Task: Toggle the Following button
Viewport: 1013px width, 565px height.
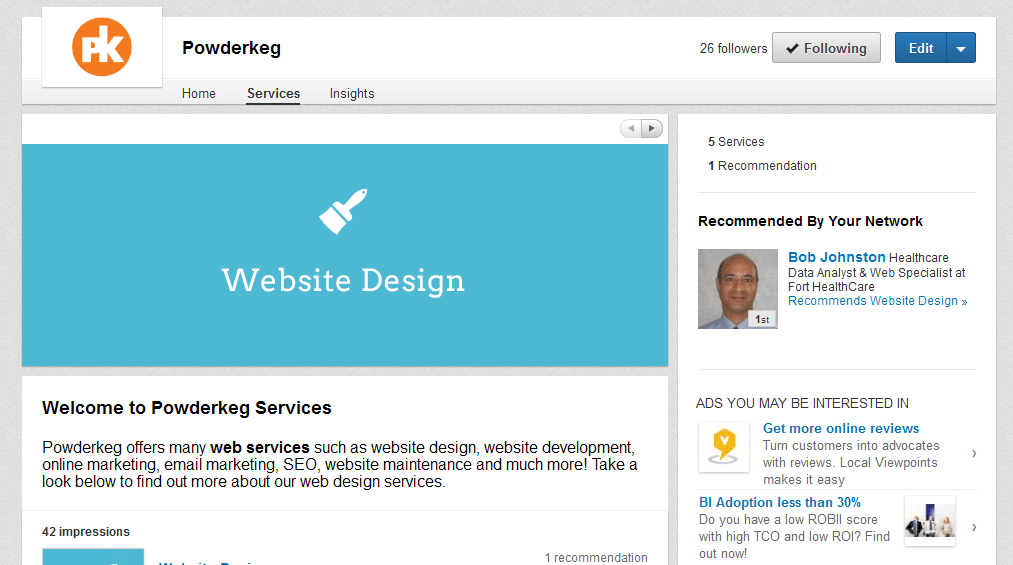Action: pos(826,48)
